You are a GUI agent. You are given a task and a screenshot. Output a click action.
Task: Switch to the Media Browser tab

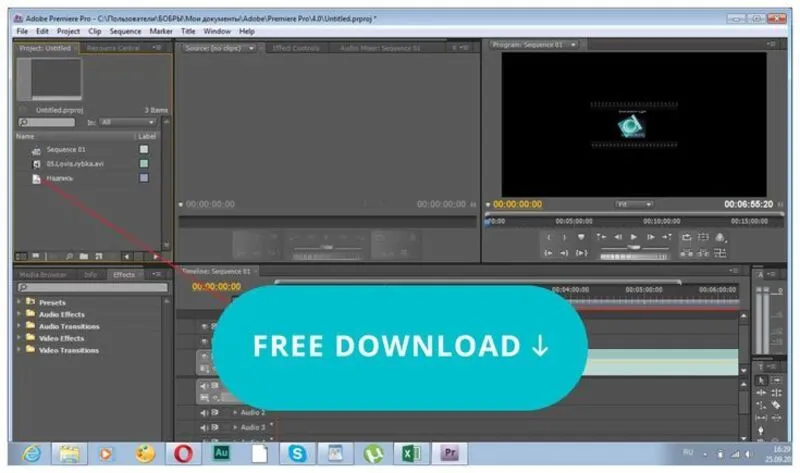(42, 274)
